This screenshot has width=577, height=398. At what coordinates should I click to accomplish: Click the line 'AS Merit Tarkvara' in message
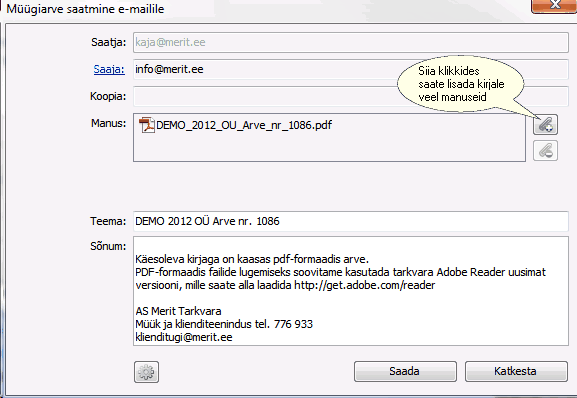click(178, 311)
